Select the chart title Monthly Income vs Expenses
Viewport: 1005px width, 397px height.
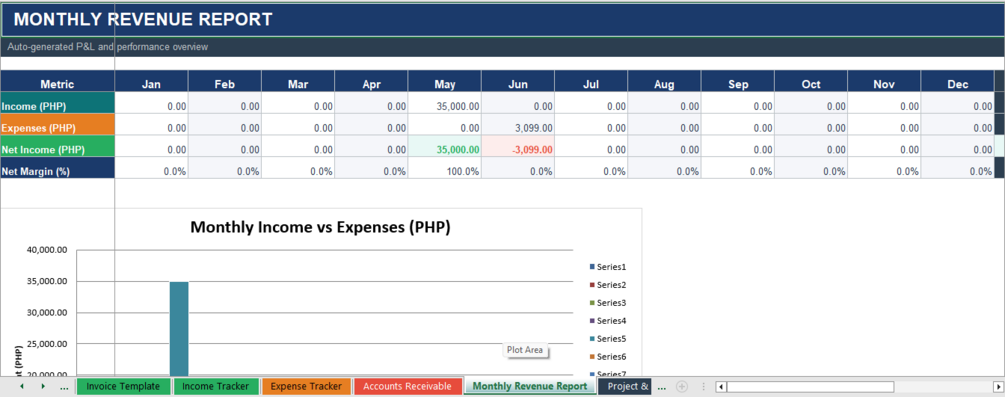tap(320, 227)
